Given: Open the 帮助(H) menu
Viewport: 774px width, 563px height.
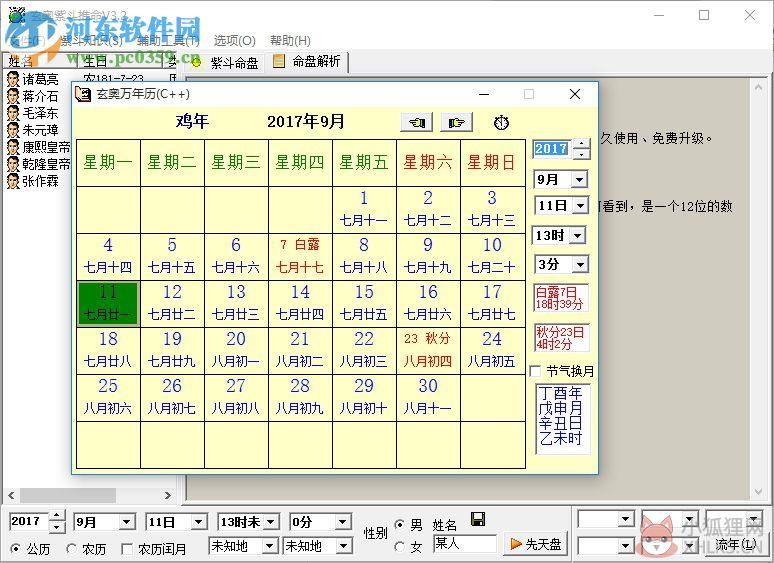Looking at the screenshot, I should coord(290,40).
